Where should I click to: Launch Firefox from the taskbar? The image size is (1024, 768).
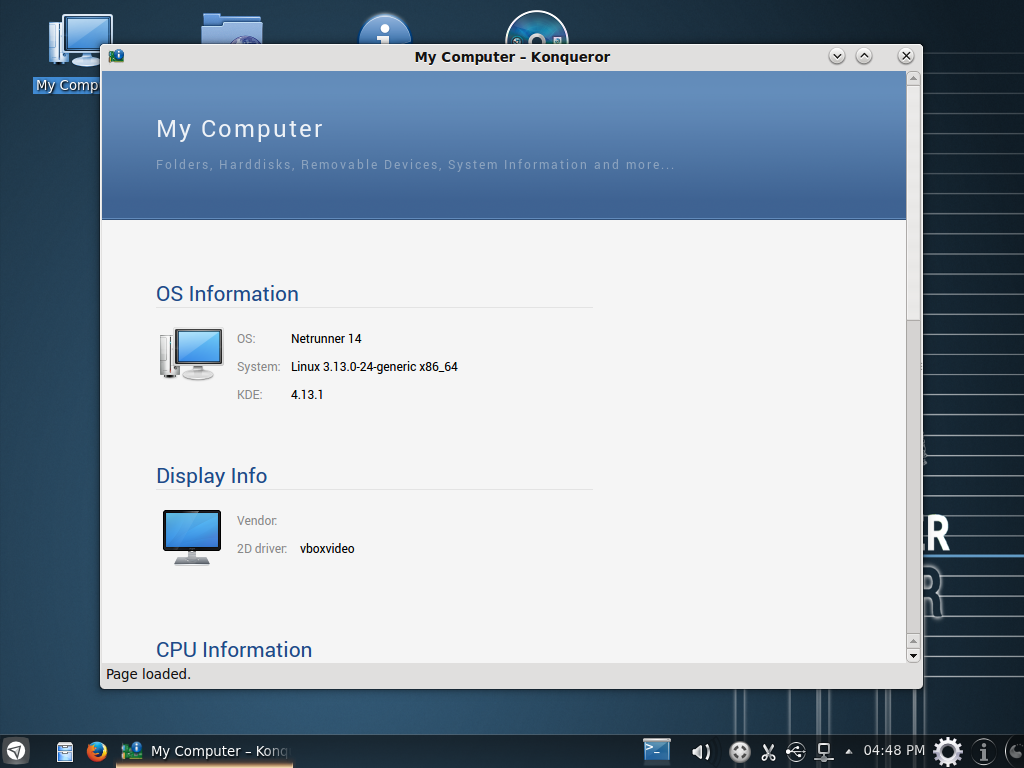97,751
